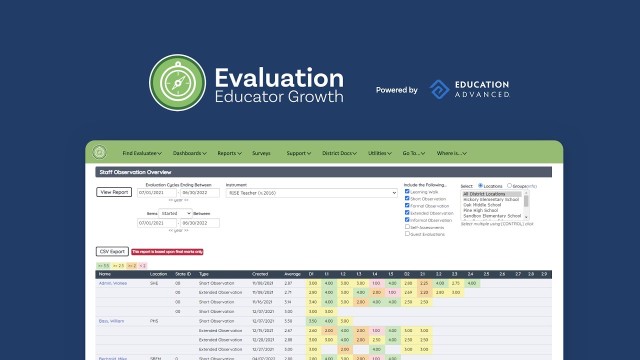Open the District Docs menu
The image size is (640, 360).
339,153
